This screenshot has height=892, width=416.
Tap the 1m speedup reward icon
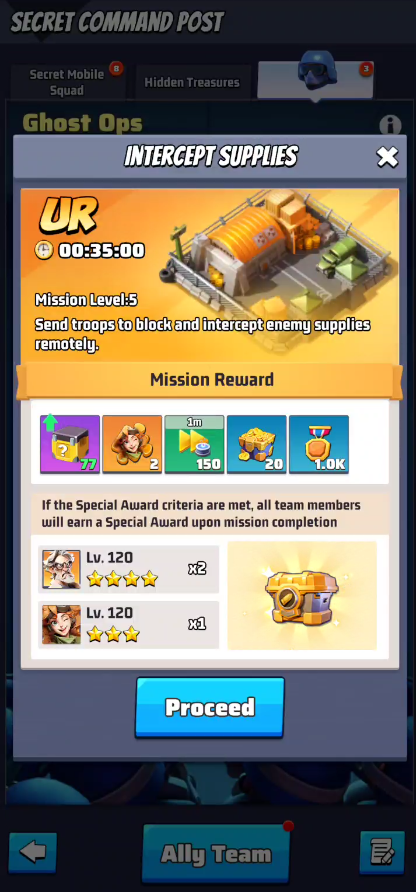194,444
